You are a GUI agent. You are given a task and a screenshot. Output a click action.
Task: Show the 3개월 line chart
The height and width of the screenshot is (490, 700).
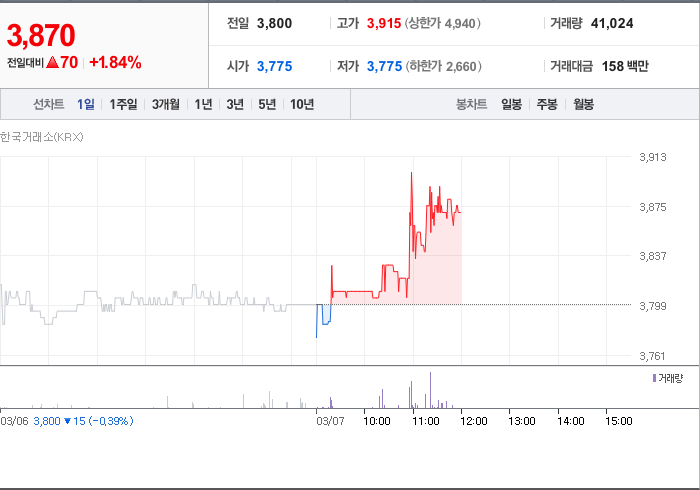(166, 104)
